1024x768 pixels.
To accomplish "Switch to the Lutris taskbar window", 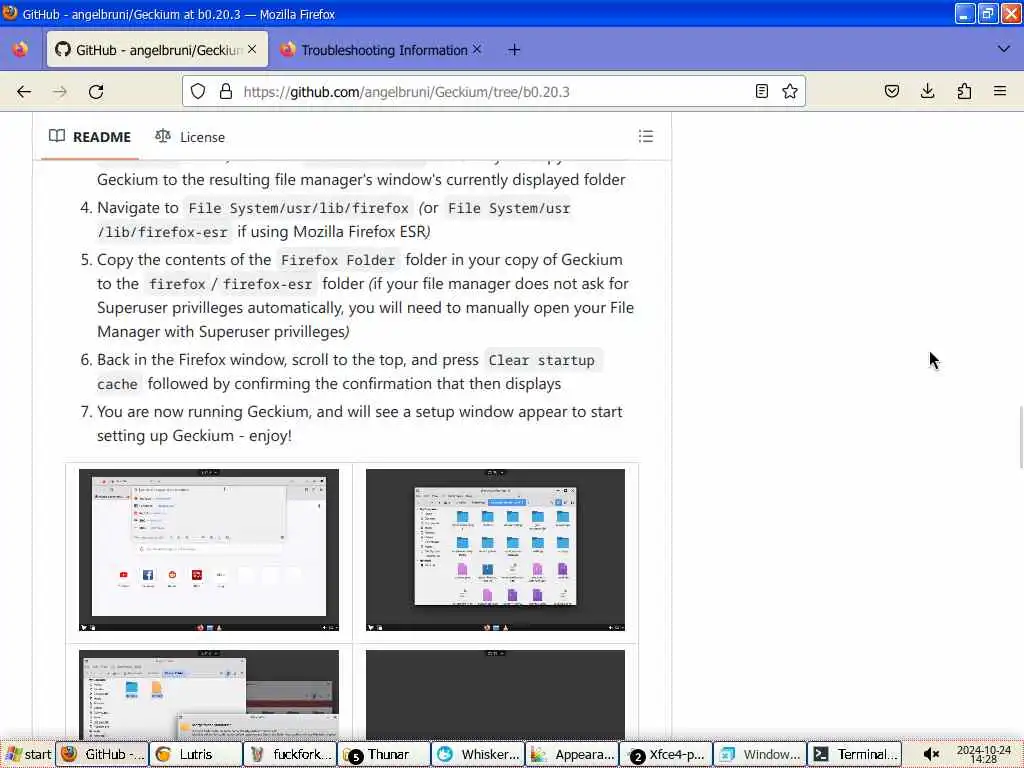I will point(195,754).
